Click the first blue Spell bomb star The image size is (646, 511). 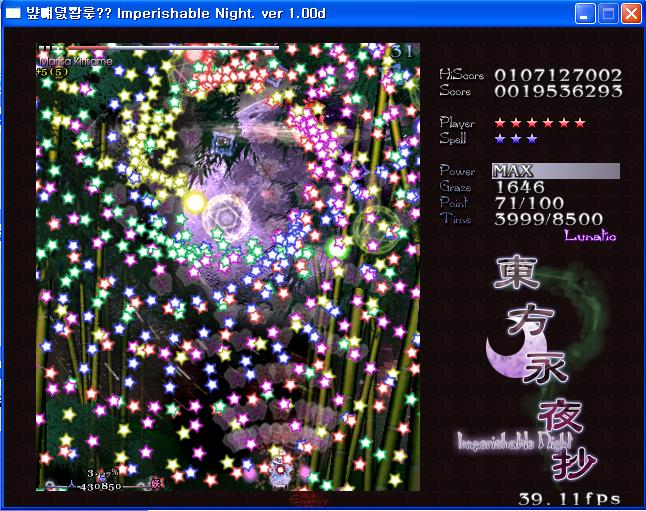coord(500,139)
